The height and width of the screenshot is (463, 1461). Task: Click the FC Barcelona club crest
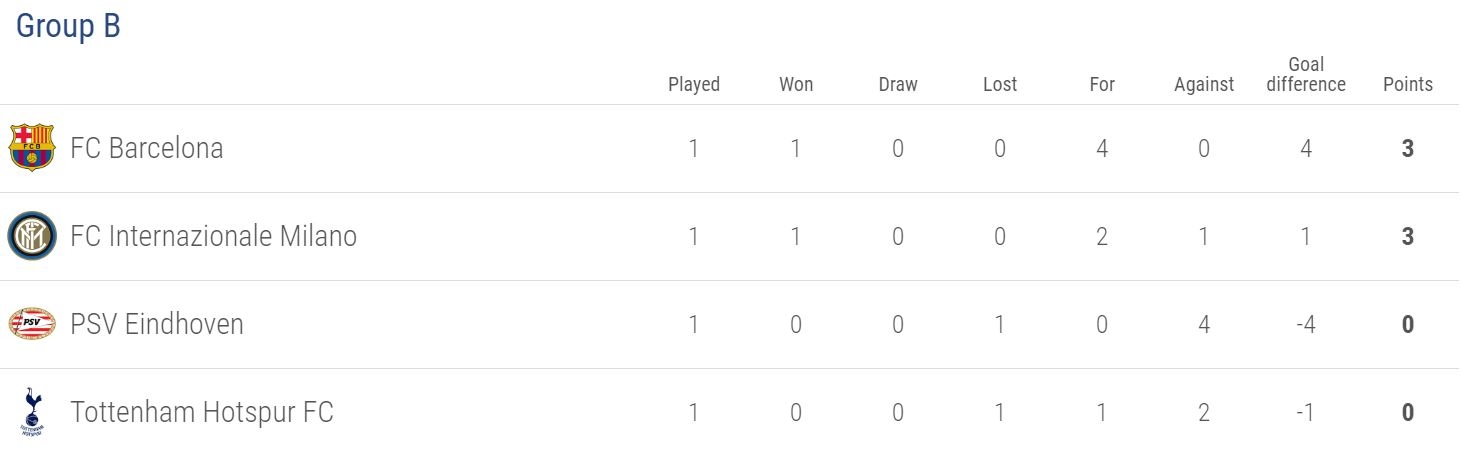(31, 148)
